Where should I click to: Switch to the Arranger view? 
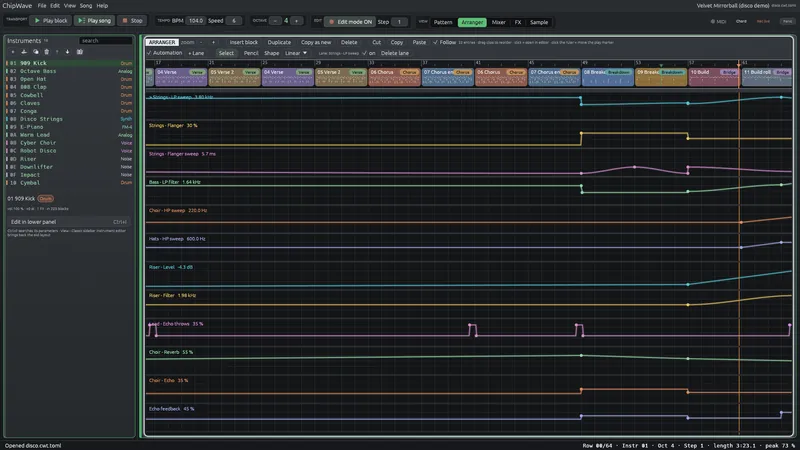pyautogui.click(x=472, y=22)
